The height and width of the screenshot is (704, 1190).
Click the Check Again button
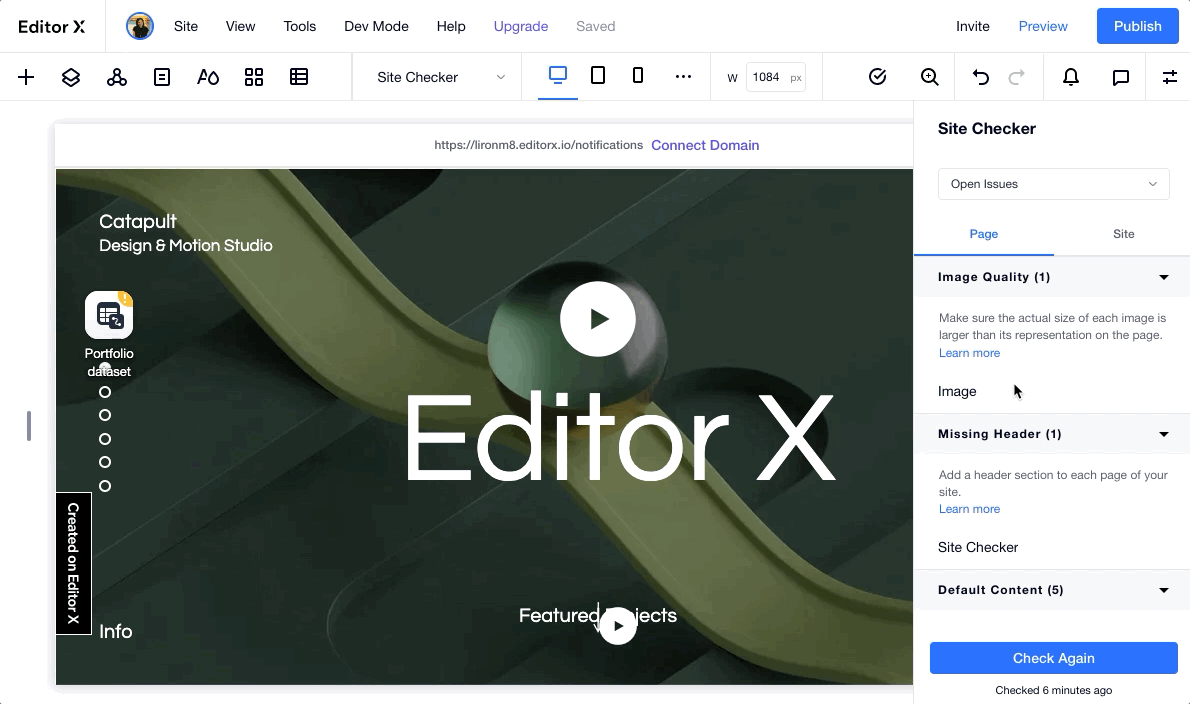point(1053,658)
